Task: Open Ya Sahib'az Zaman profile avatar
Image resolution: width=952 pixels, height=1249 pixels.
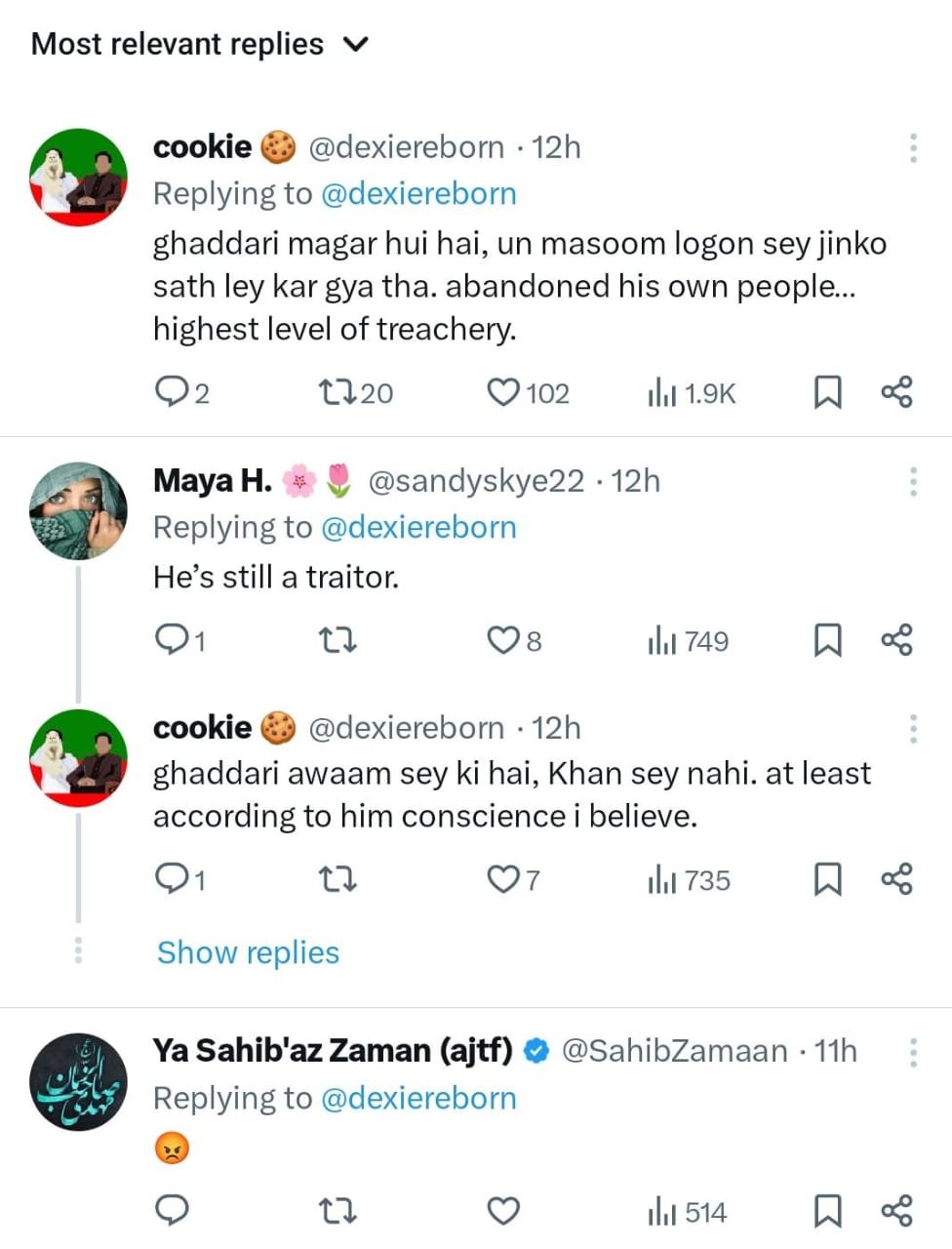Action: (x=78, y=1081)
